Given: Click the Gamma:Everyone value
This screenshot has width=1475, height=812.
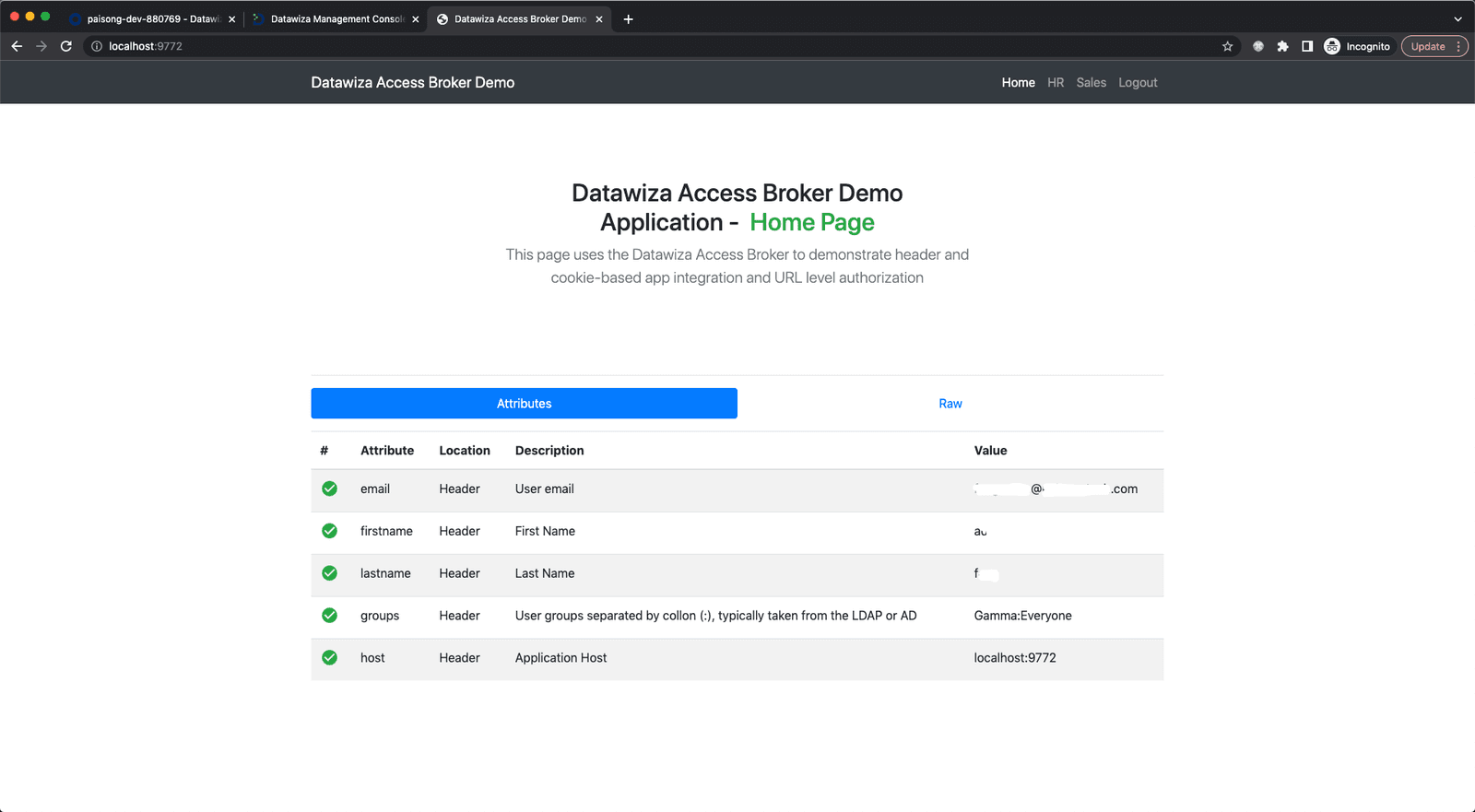Looking at the screenshot, I should click(1022, 616).
